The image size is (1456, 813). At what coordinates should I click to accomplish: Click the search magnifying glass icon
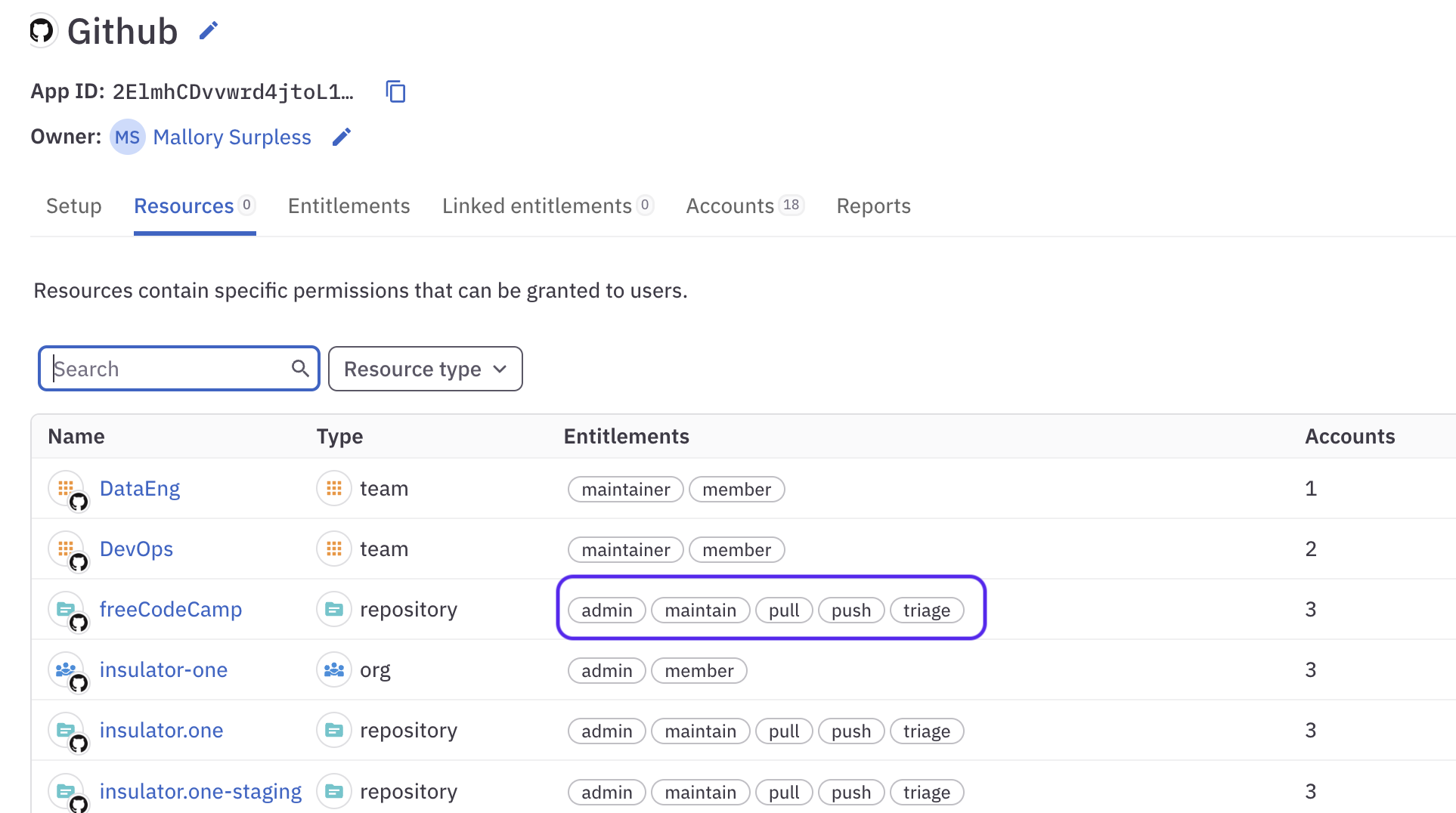pyautogui.click(x=300, y=368)
